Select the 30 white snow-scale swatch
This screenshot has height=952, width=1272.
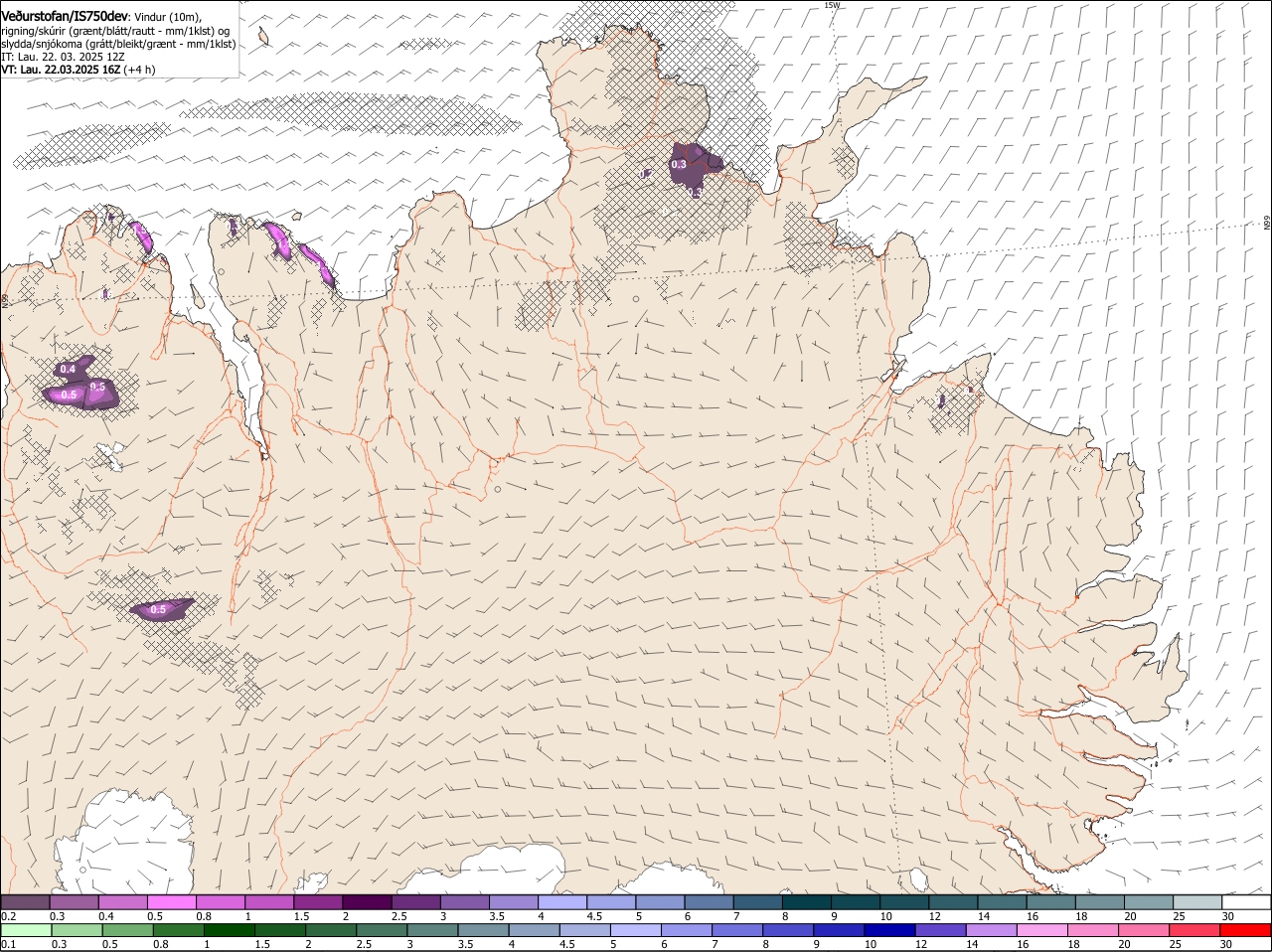click(1245, 901)
